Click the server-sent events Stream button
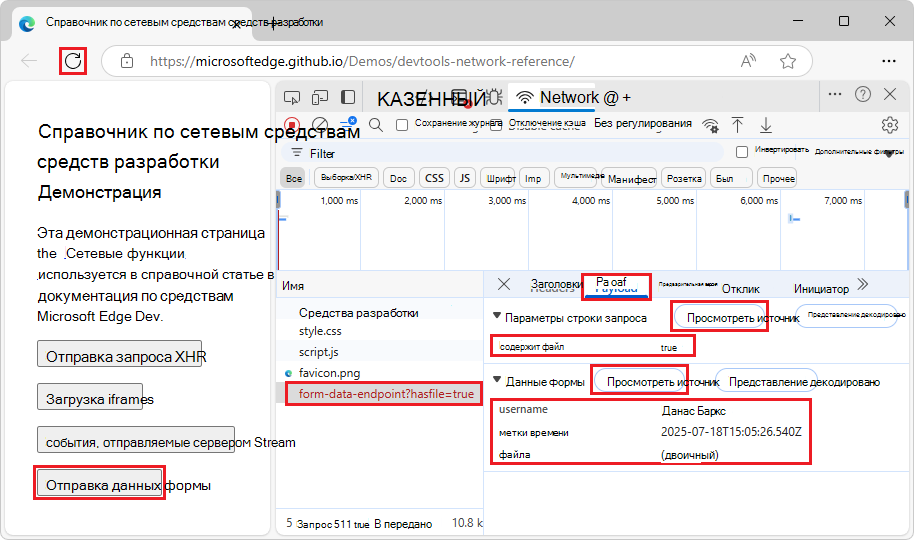The width and height of the screenshot is (914, 540). [136, 439]
